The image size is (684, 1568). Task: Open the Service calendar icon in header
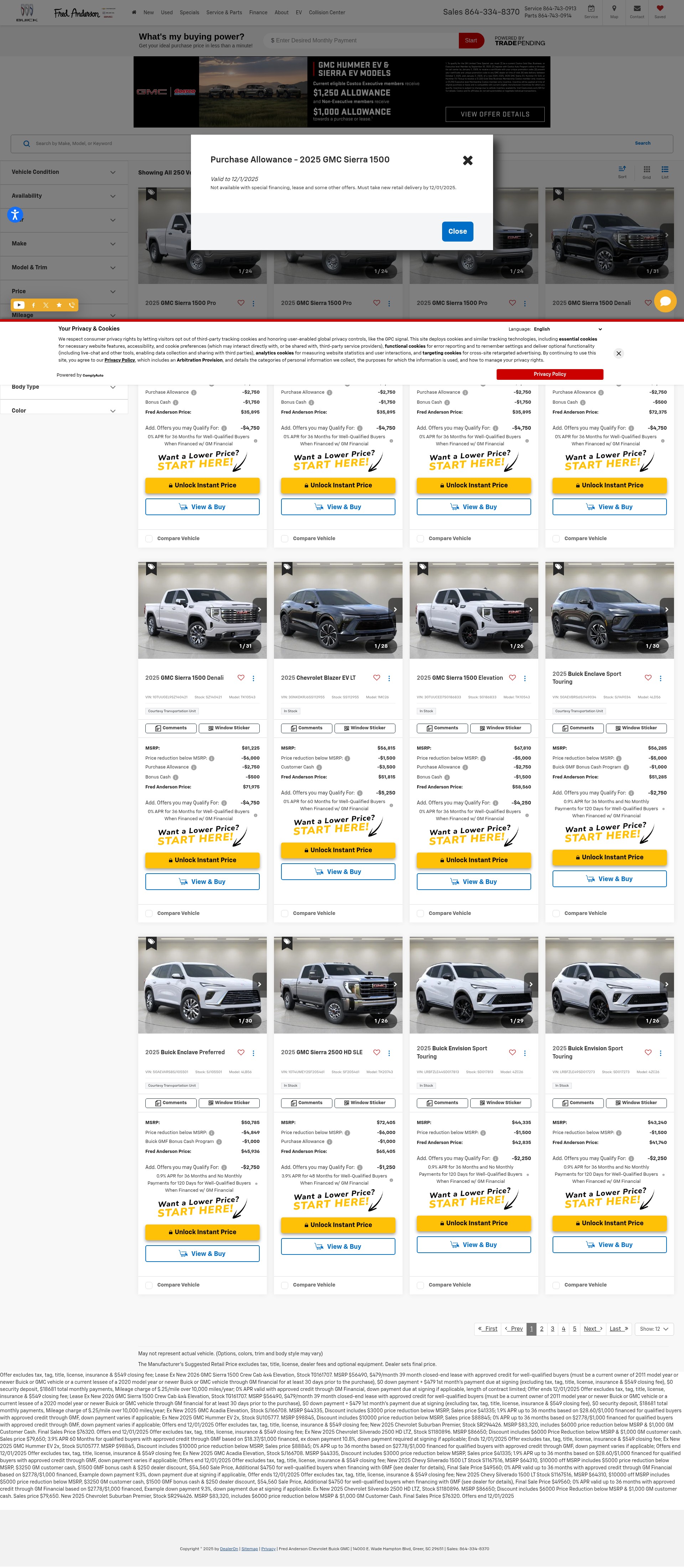[x=591, y=11]
